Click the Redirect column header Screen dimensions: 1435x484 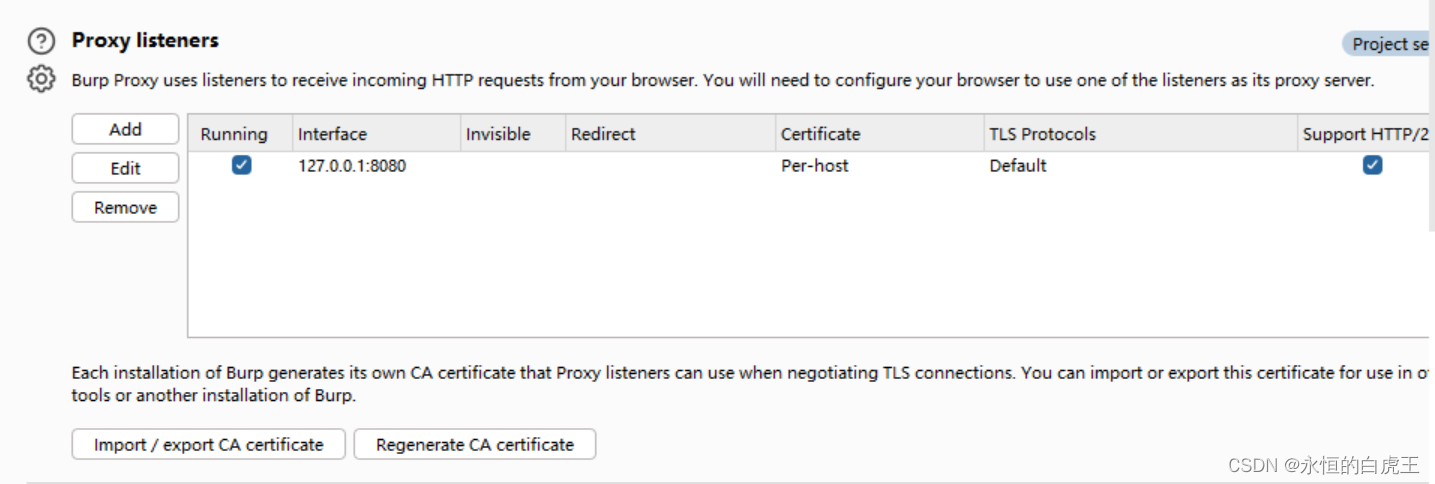click(670, 134)
